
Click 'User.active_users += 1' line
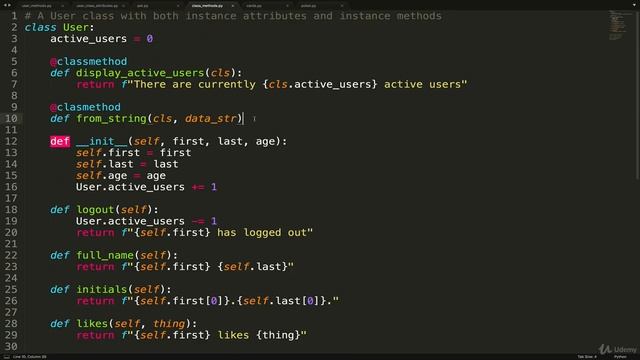(x=147, y=187)
